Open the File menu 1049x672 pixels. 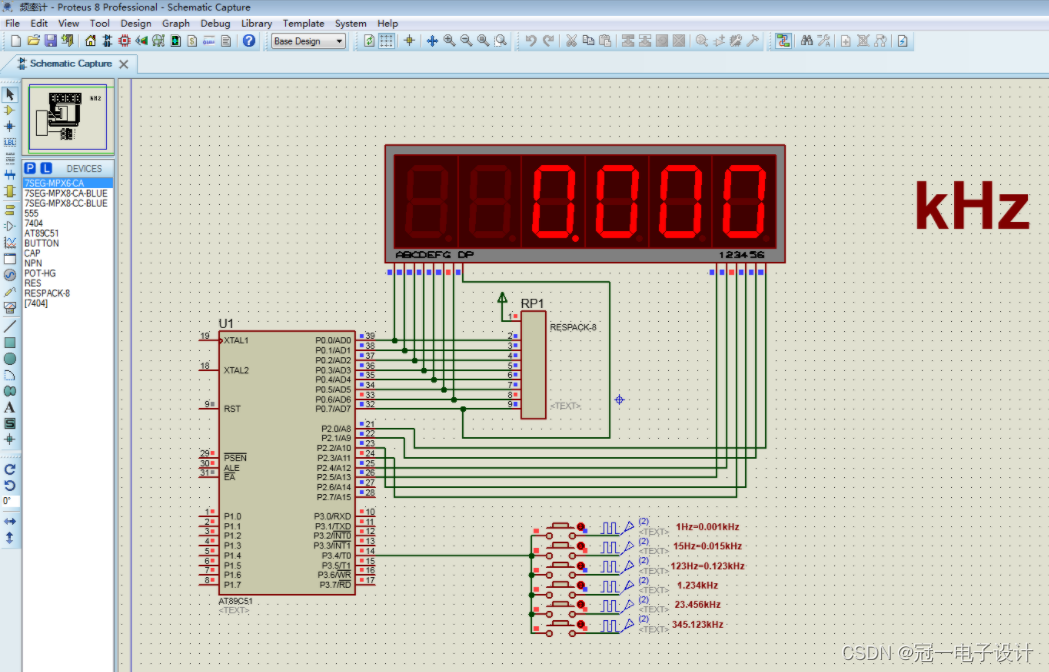[13, 23]
